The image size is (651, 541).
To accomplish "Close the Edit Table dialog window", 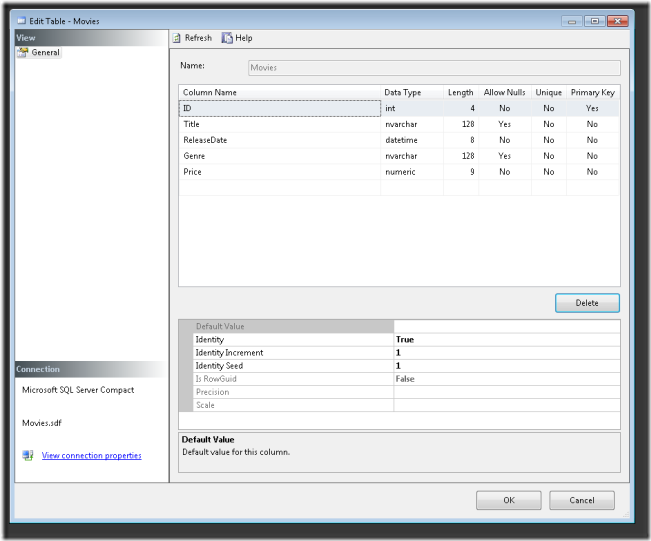I will coord(617,20).
